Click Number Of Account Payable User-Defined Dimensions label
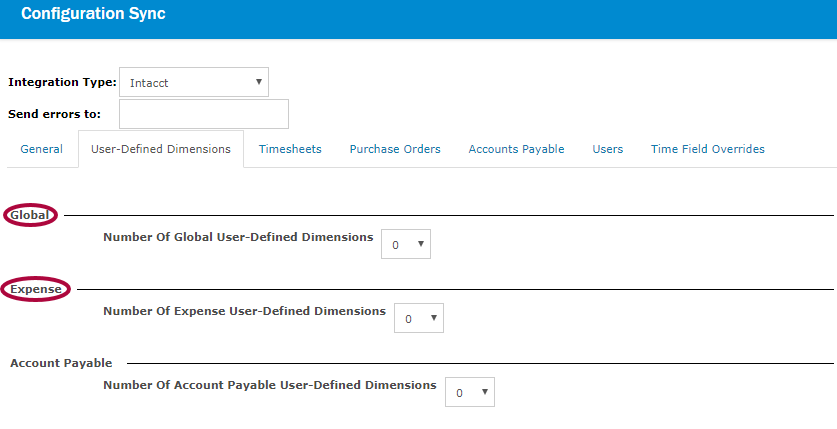 pyautogui.click(x=270, y=385)
